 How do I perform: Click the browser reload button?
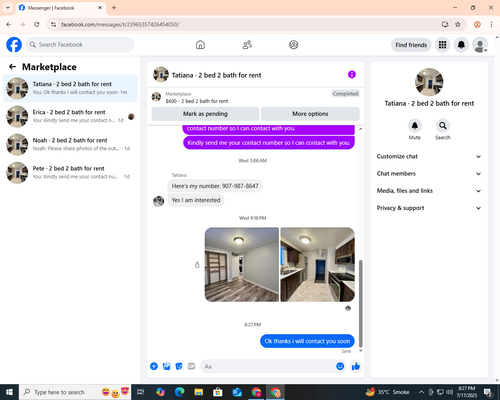click(x=37, y=24)
